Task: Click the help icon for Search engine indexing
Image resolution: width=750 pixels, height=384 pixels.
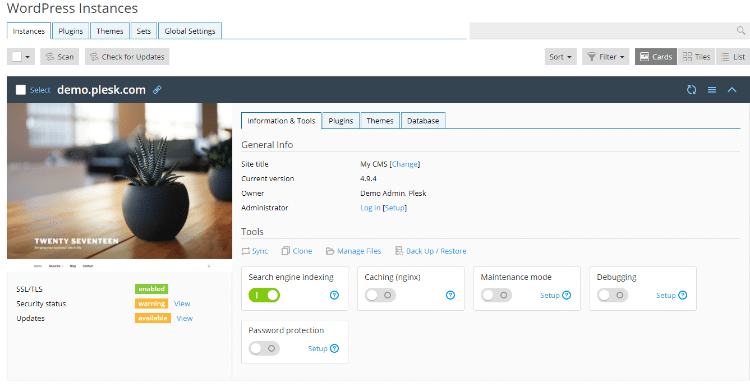Action: (334, 295)
